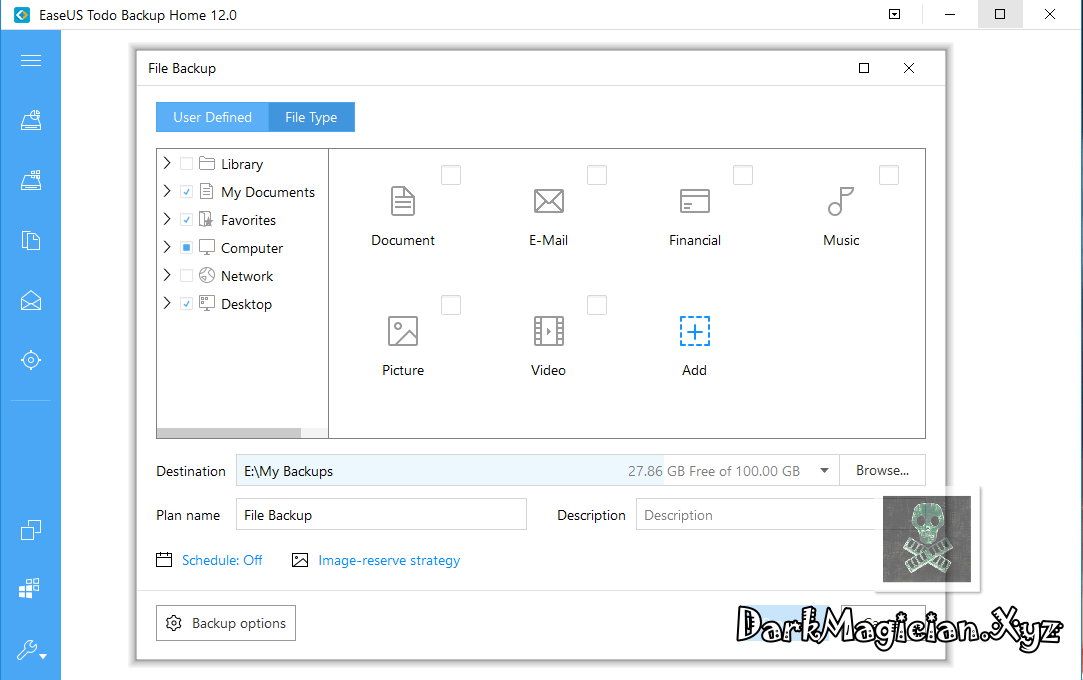Viewport: 1083px width, 680px height.
Task: Select Desktop in the tree
Action: point(246,304)
